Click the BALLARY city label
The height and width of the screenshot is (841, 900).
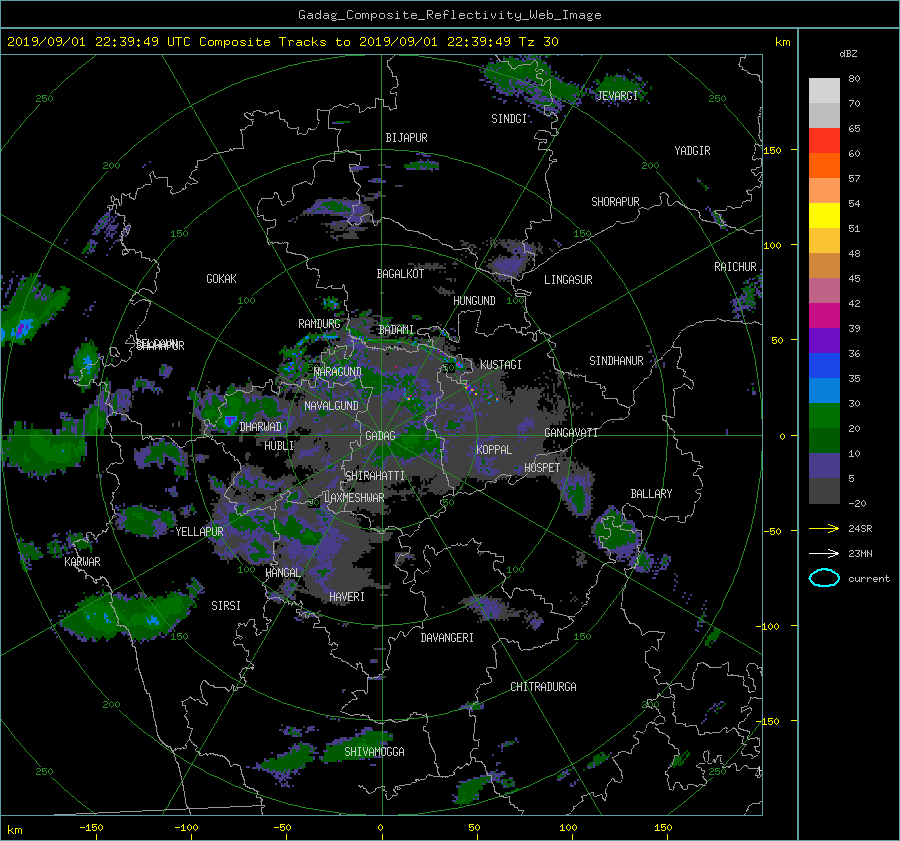coord(651,494)
